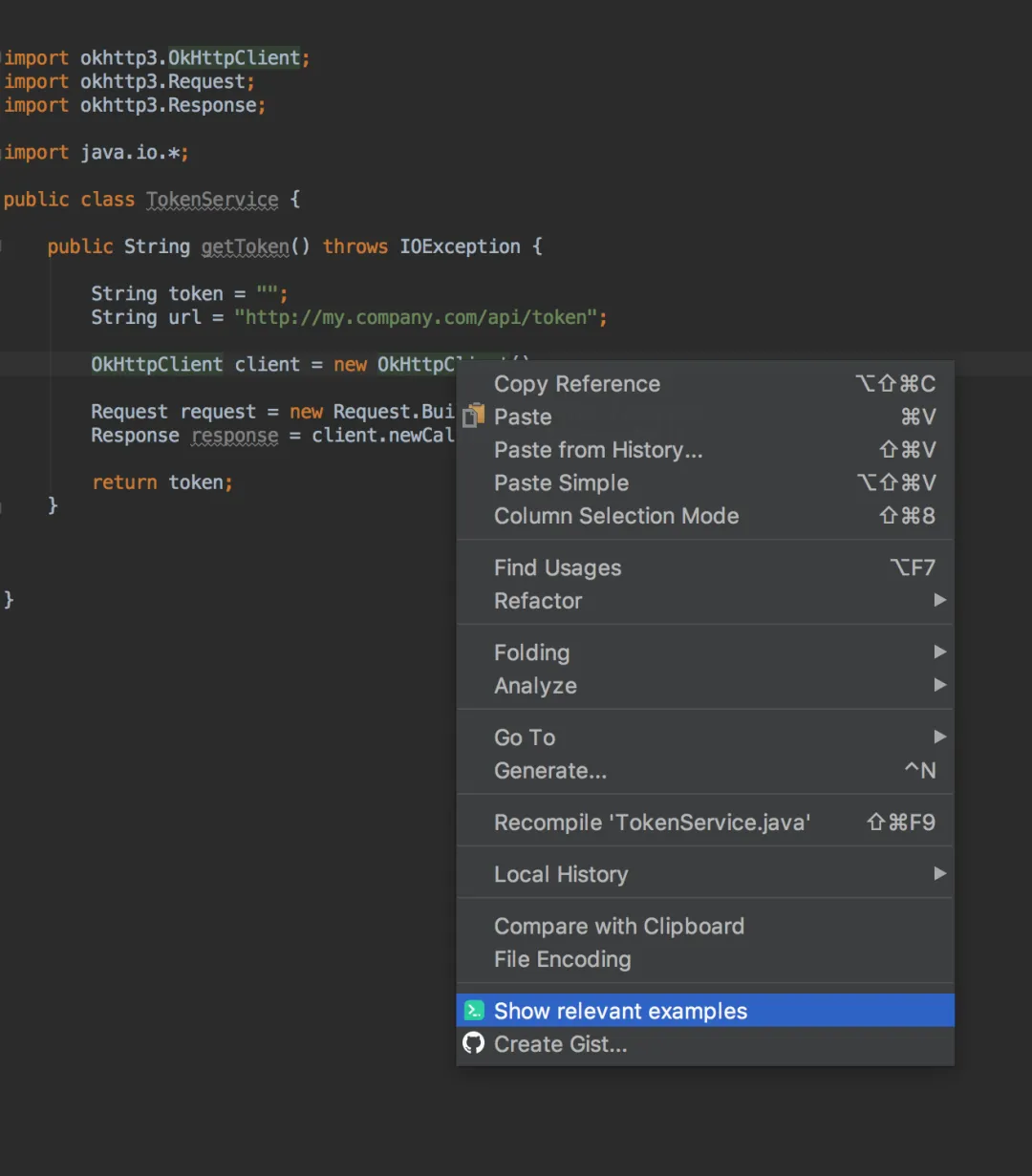Click the getToken method name
Screen dimensions: 1032x1176
246,246
